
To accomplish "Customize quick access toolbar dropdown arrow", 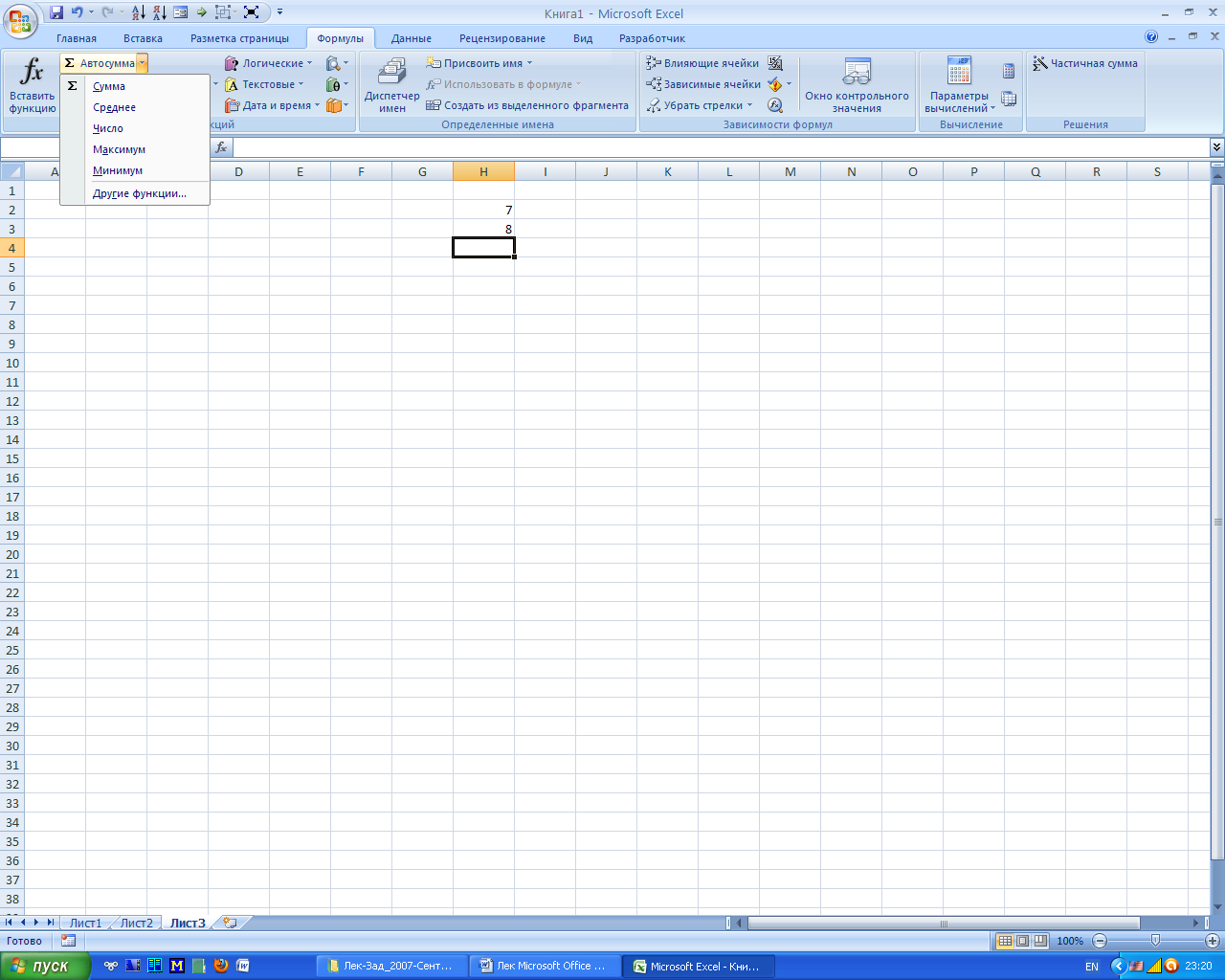I will coord(279,12).
